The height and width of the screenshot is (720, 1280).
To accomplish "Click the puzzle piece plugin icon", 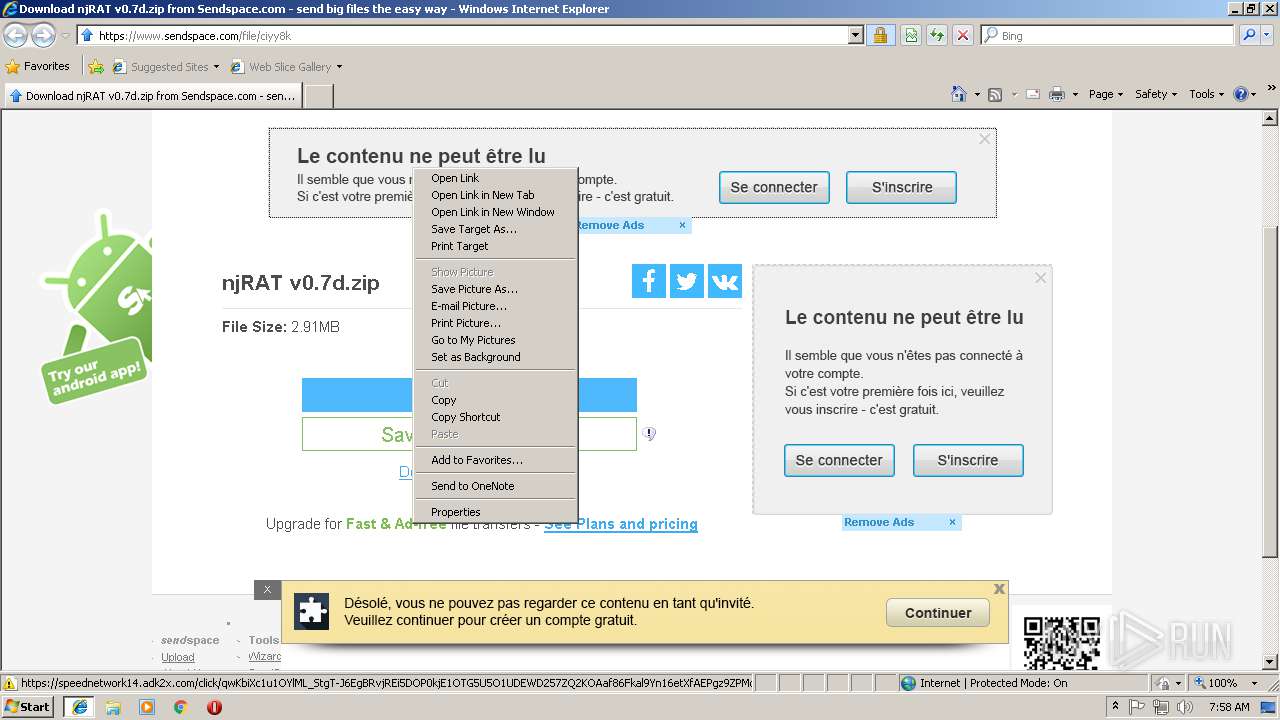I will tap(312, 612).
